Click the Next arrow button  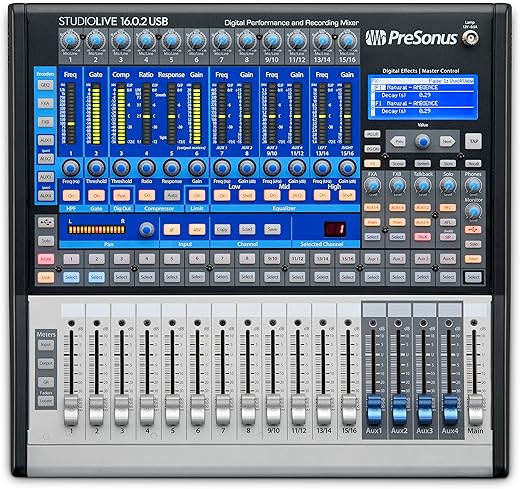447,141
